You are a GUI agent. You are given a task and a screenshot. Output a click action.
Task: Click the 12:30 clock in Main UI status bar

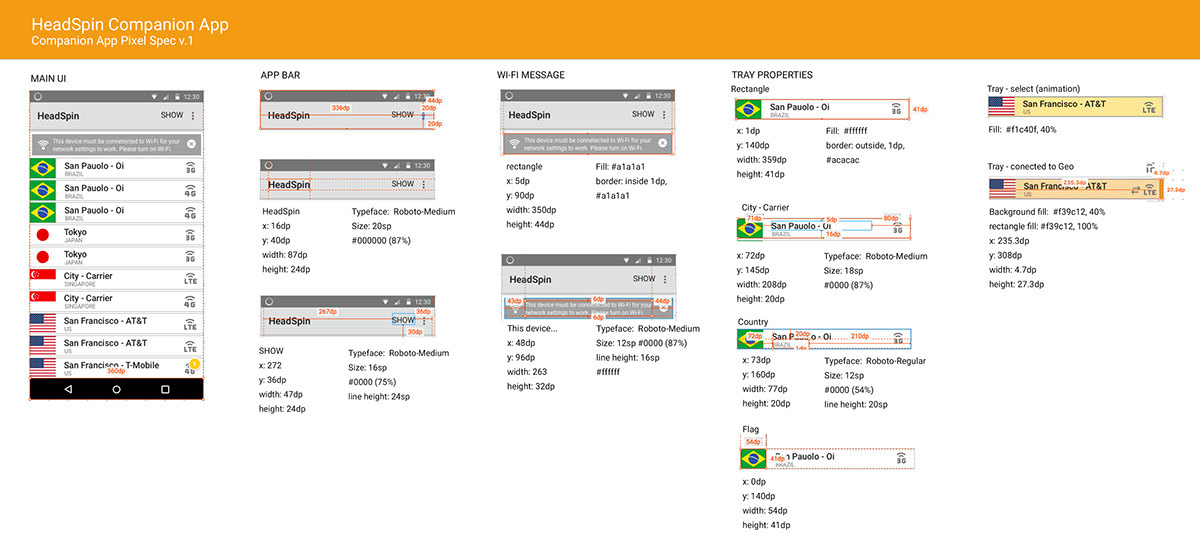[x=191, y=97]
